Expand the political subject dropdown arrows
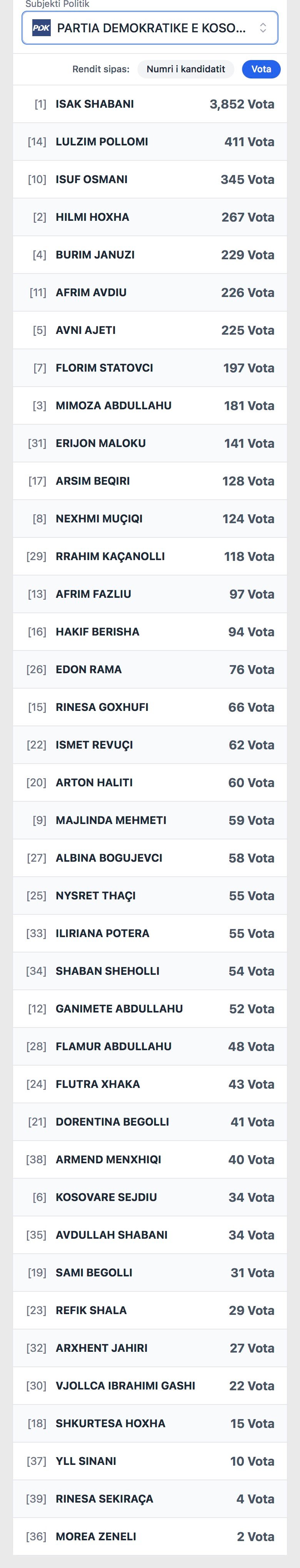Screen dimensions: 300x1568 (263, 28)
